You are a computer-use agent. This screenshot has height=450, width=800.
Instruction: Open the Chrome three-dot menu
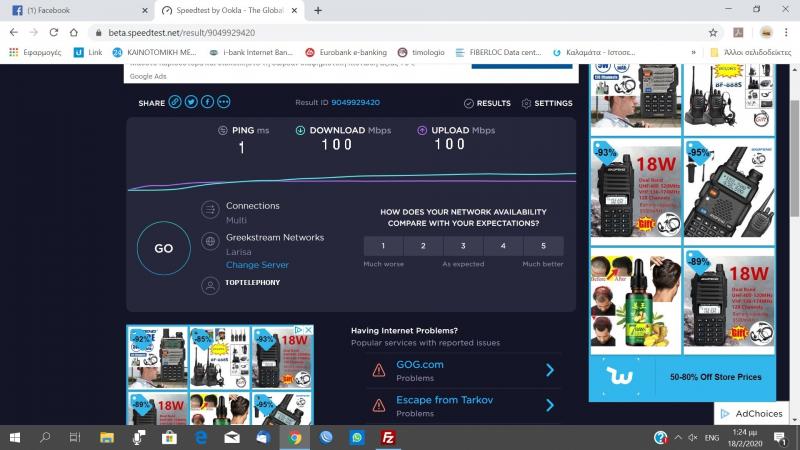786,33
